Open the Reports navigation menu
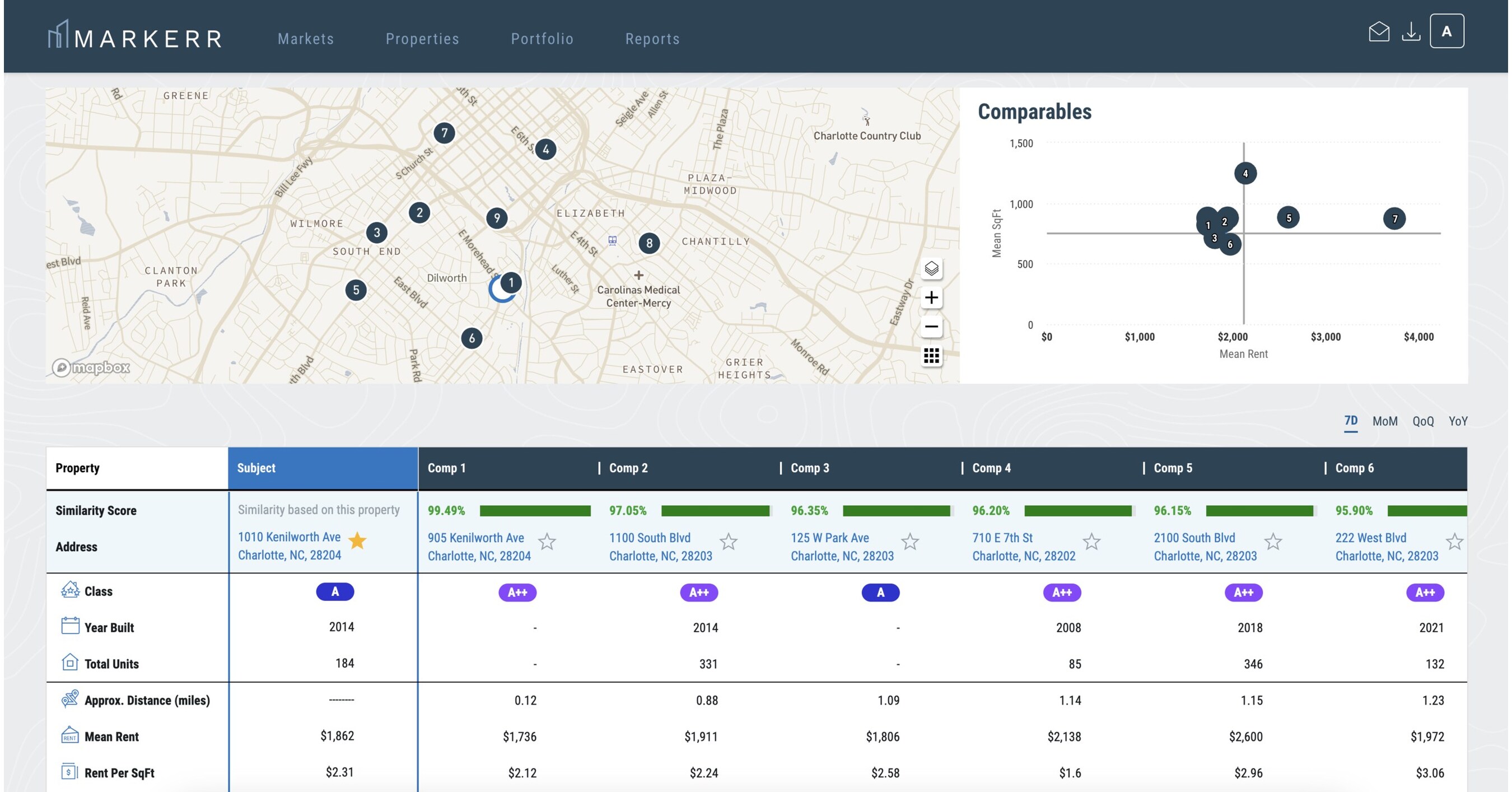 (x=653, y=38)
